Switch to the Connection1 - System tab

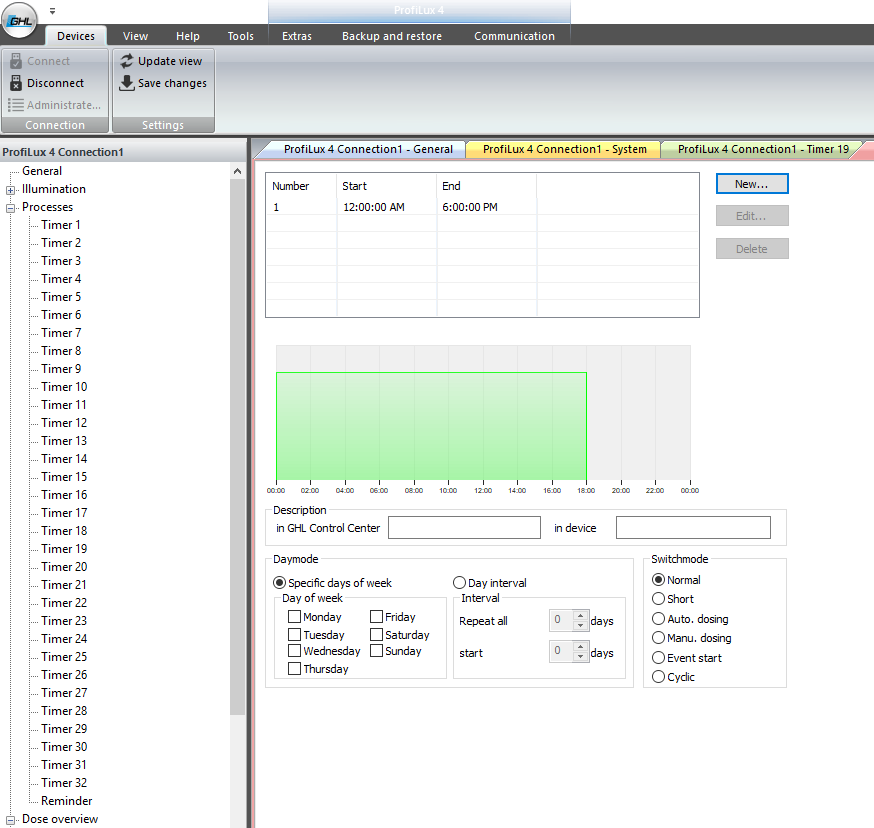(x=565, y=149)
